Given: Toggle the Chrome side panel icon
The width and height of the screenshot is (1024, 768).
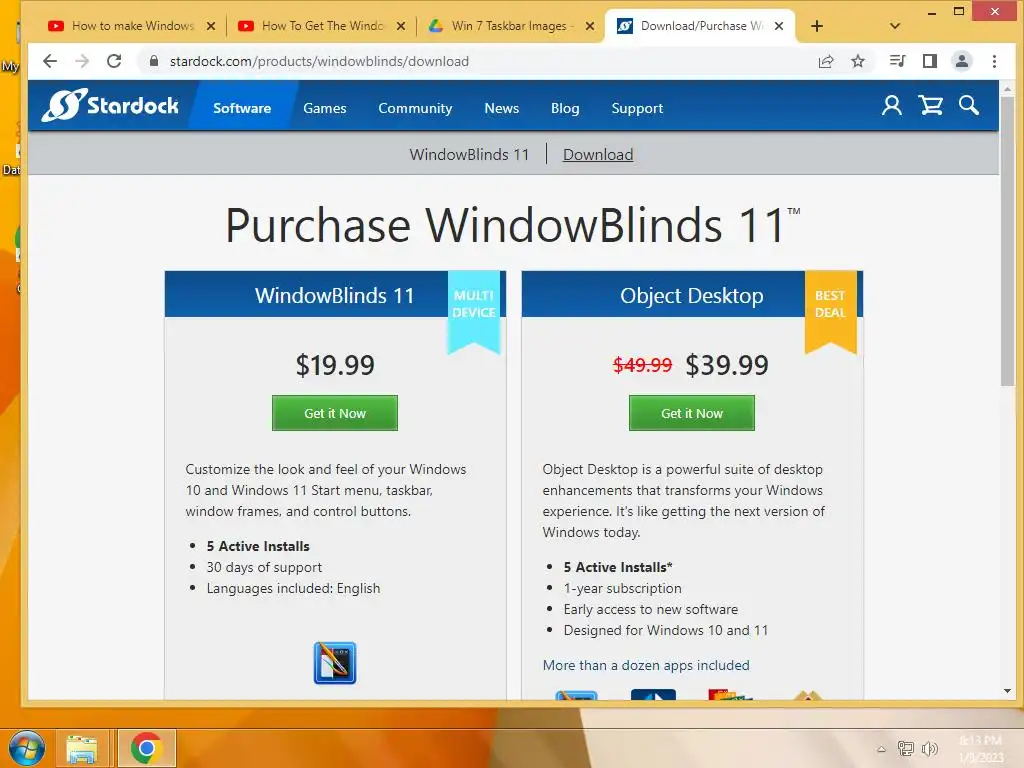Looking at the screenshot, I should (x=929, y=61).
